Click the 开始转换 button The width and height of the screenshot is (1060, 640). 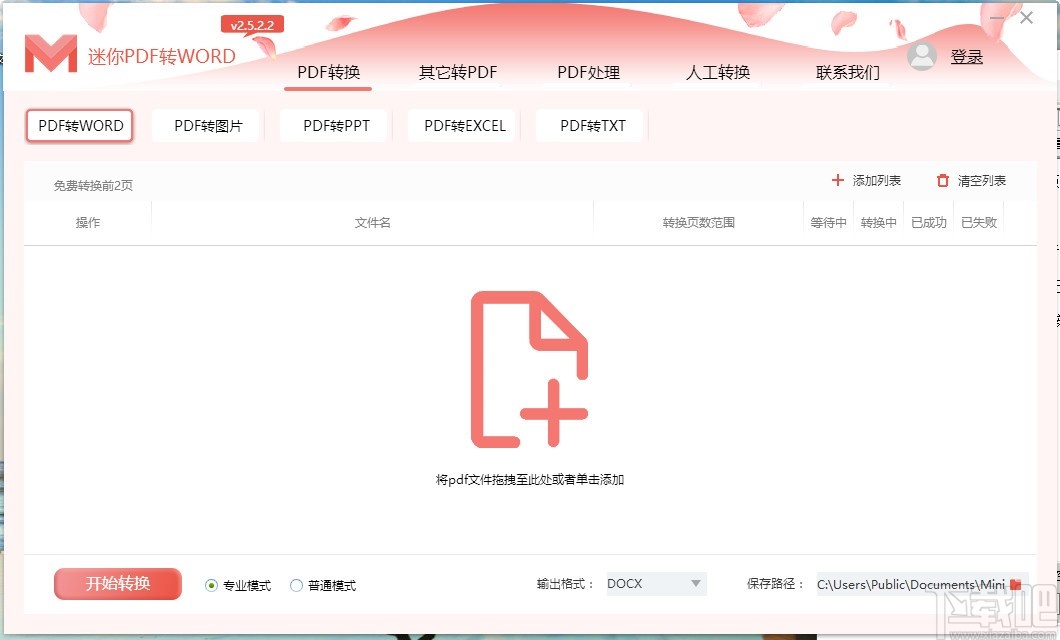pyautogui.click(x=118, y=584)
